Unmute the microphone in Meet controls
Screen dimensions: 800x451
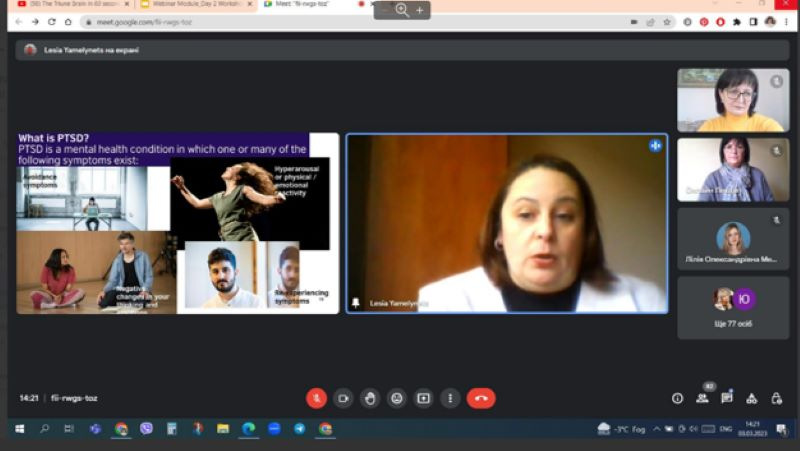(316, 398)
